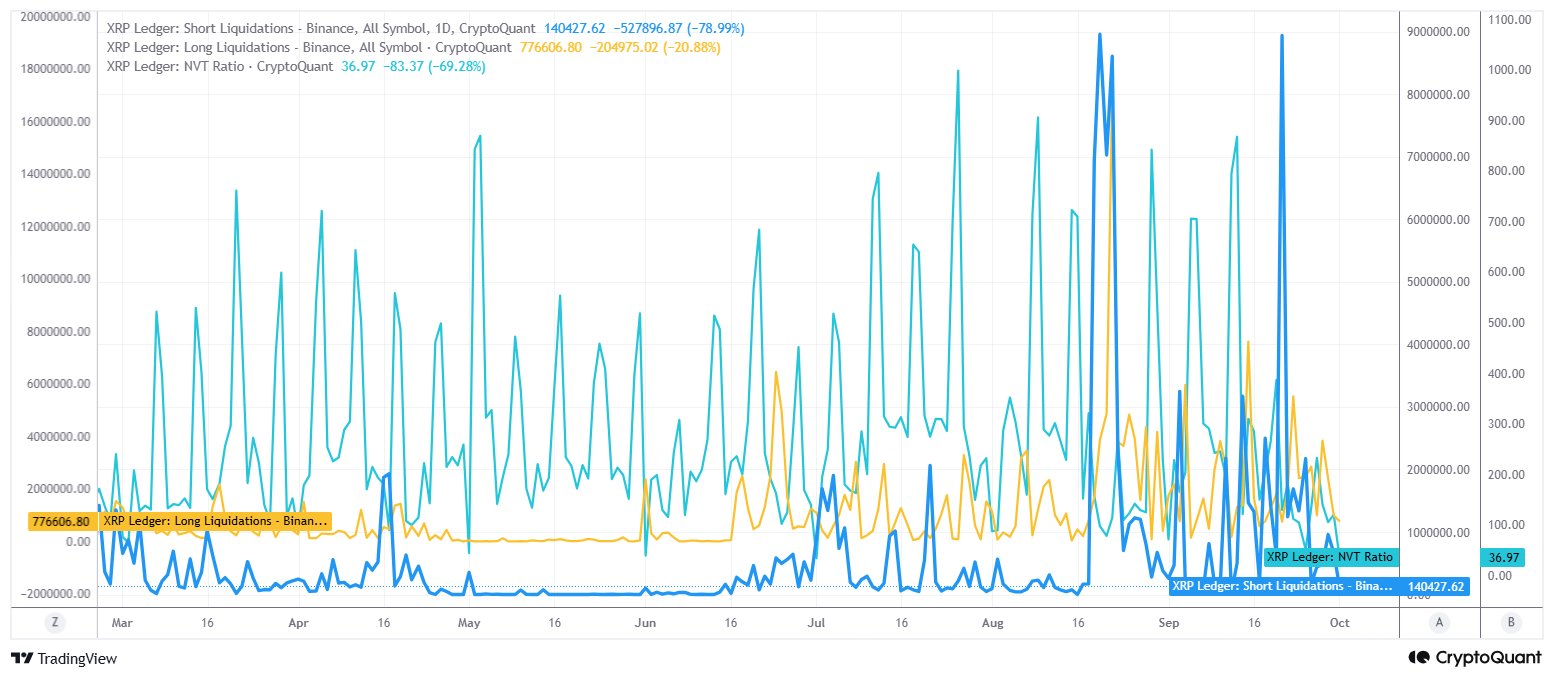Click the 9000000.00 right axis label

pyautogui.click(x=1436, y=32)
